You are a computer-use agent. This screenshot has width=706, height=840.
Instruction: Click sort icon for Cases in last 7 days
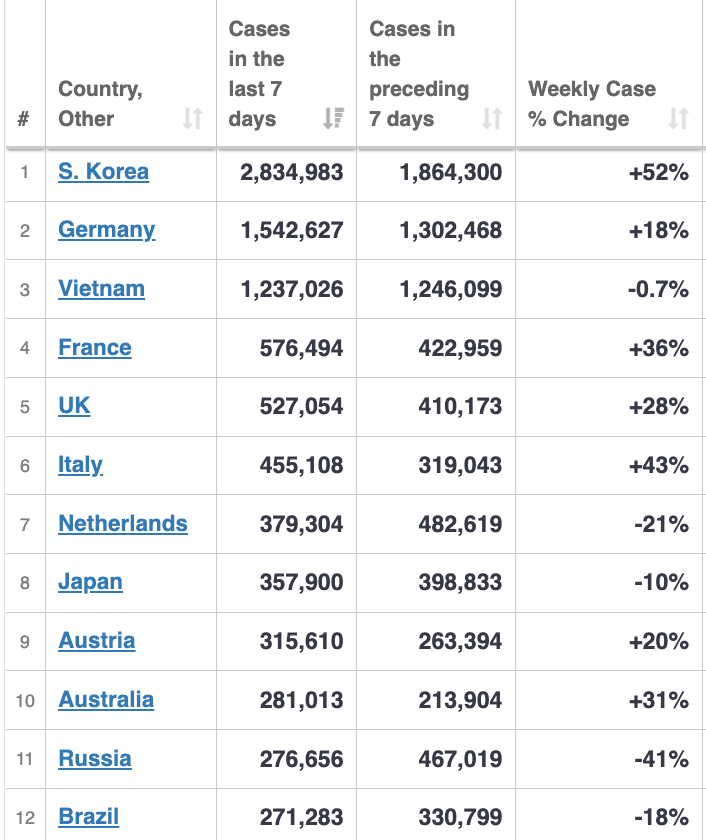coord(333,119)
